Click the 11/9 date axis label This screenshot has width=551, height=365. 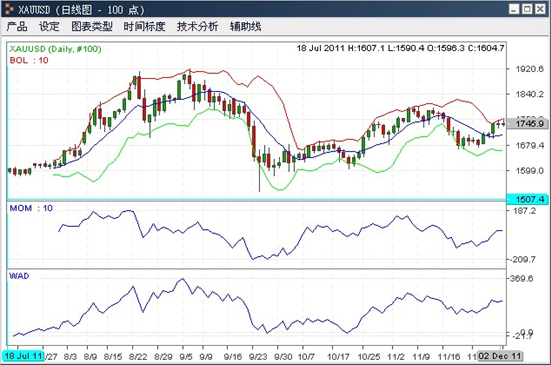point(421,357)
